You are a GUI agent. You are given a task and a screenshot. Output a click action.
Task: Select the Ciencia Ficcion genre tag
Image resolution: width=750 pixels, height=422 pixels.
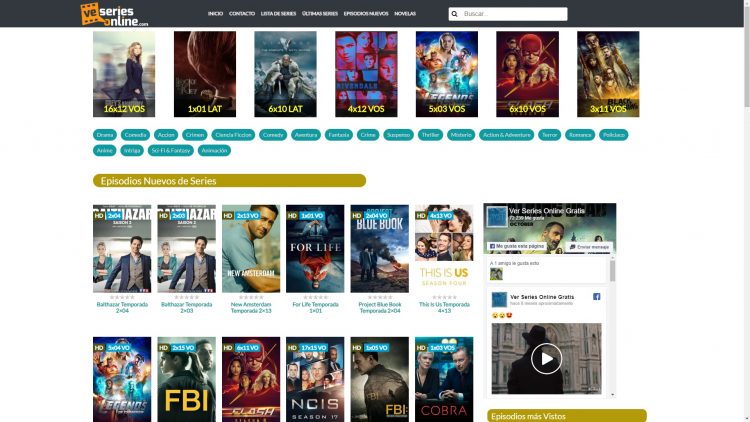pyautogui.click(x=233, y=135)
